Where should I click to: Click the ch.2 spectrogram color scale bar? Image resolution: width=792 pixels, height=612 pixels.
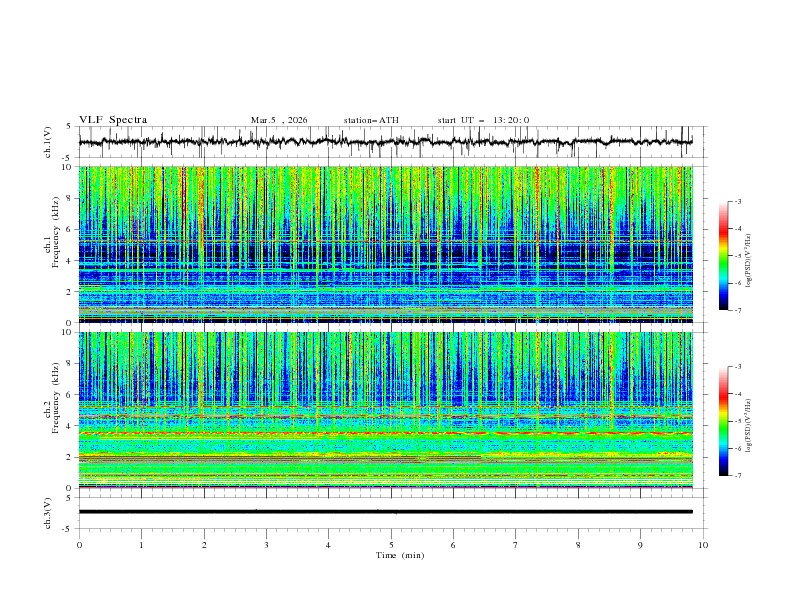[x=724, y=421]
